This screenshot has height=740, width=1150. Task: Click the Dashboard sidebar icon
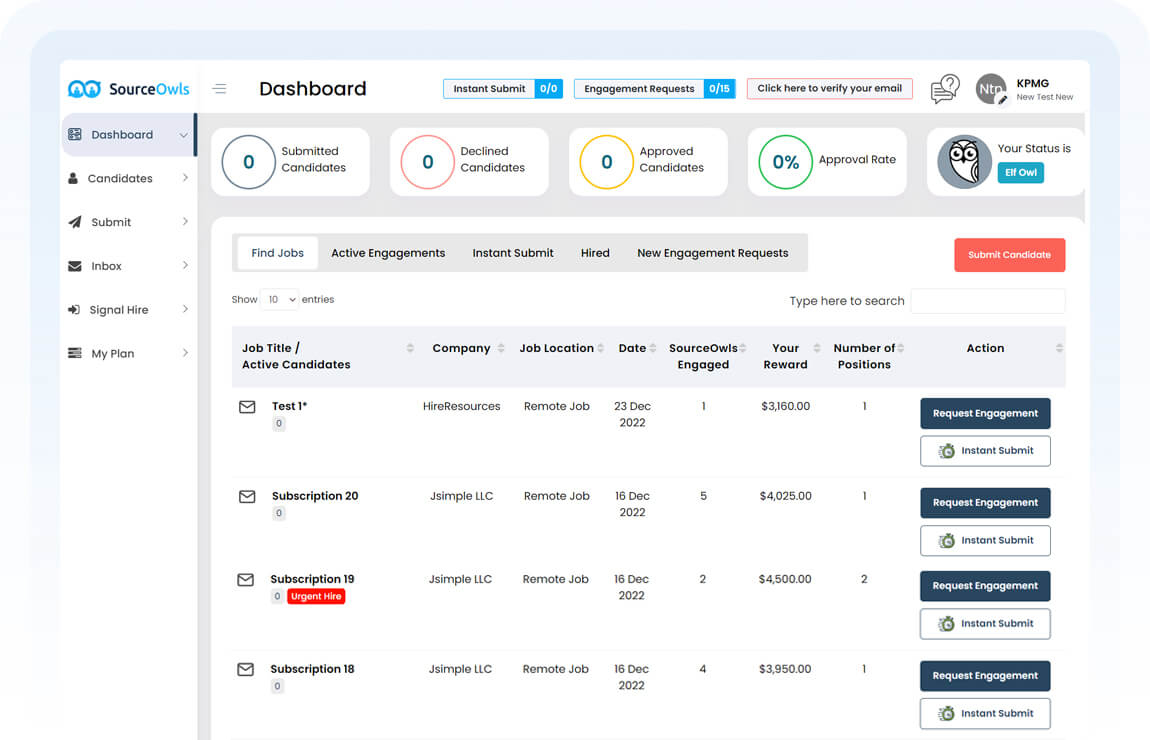click(x=75, y=134)
